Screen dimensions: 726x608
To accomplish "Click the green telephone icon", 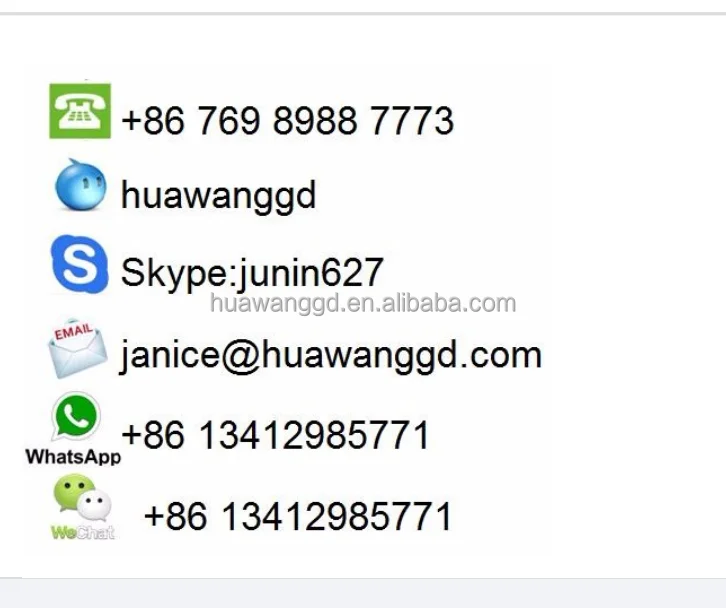I will pos(80,111).
